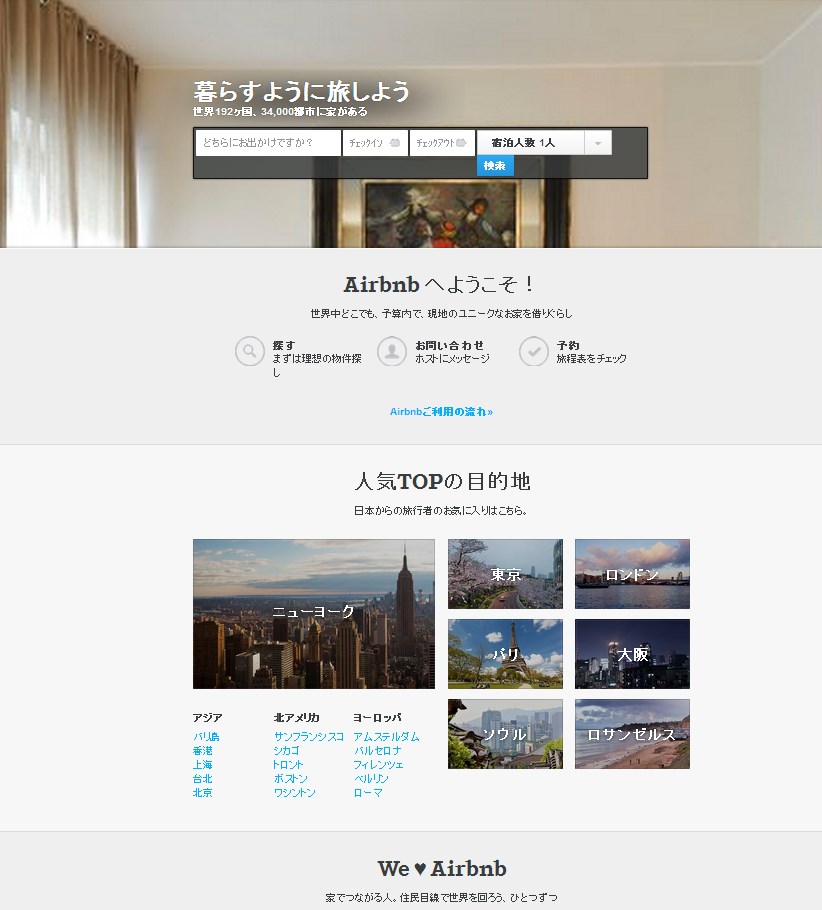Screen dimensions: 822x910
Task: Click the calendar icon in チェックイン field
Action: (395, 143)
